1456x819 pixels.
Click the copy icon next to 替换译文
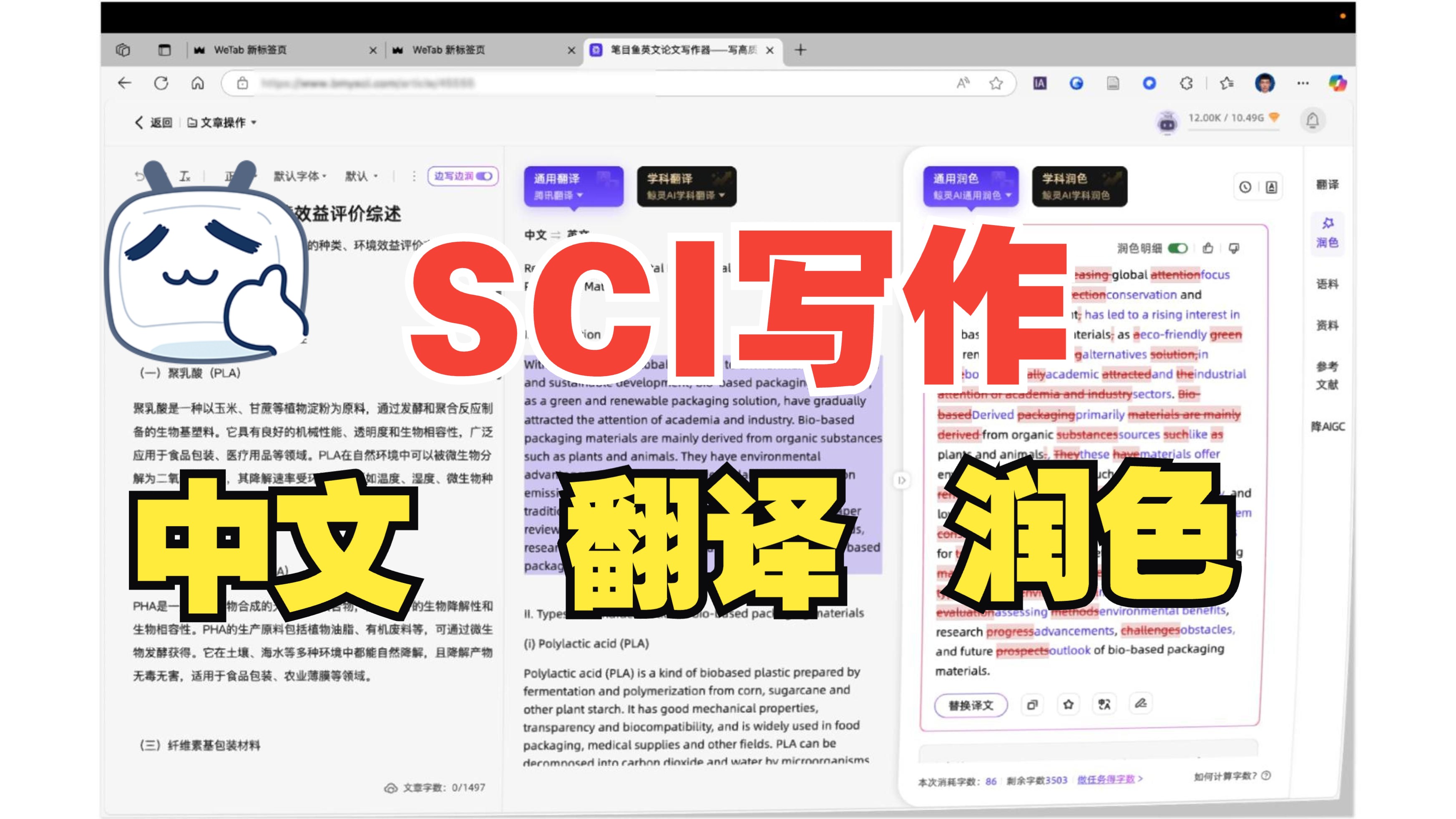click(1032, 705)
